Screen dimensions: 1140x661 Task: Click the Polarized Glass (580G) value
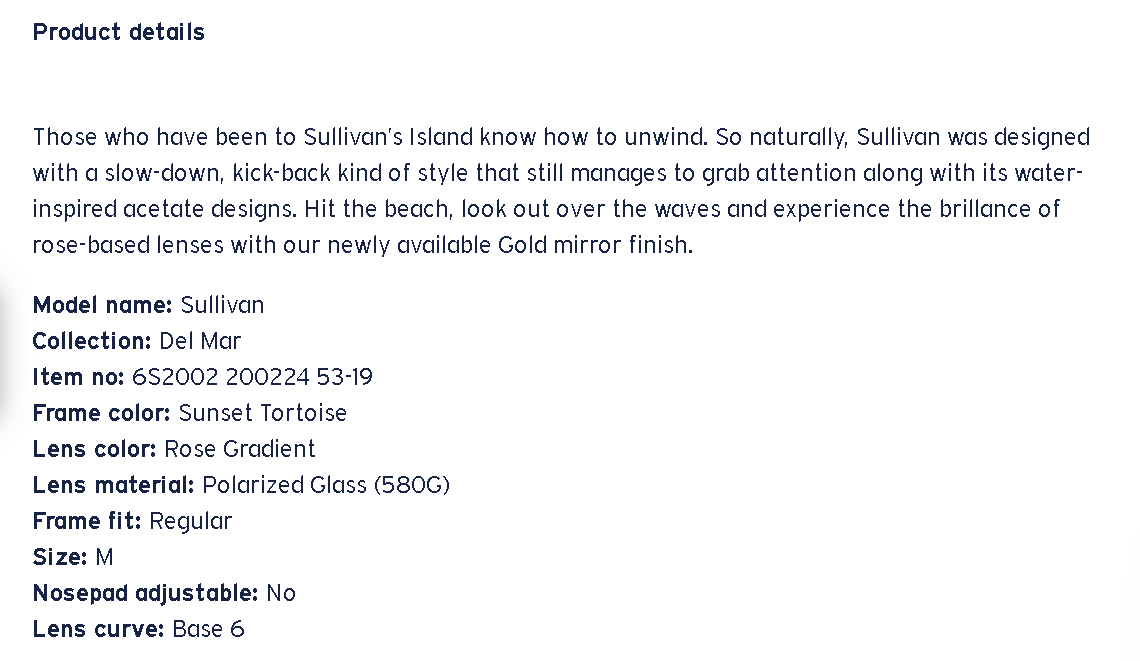click(x=326, y=485)
